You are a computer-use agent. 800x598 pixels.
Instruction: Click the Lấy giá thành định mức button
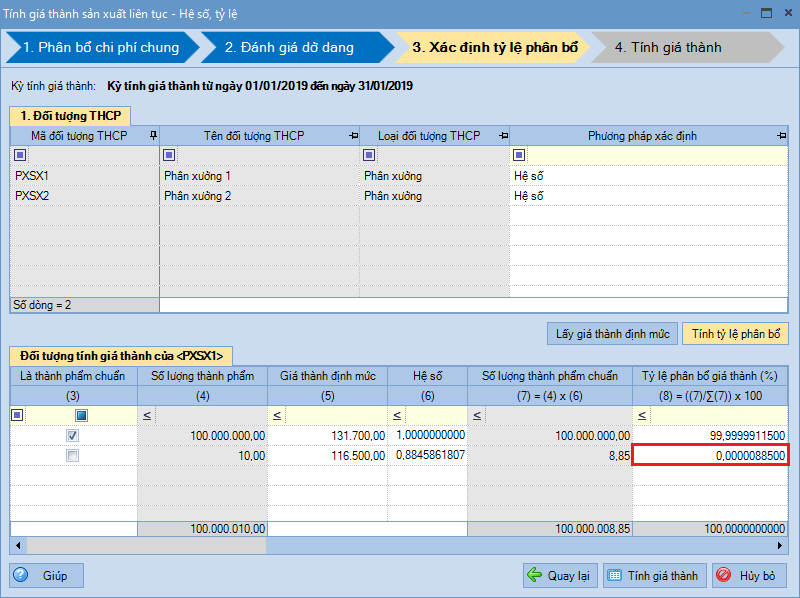(612, 333)
